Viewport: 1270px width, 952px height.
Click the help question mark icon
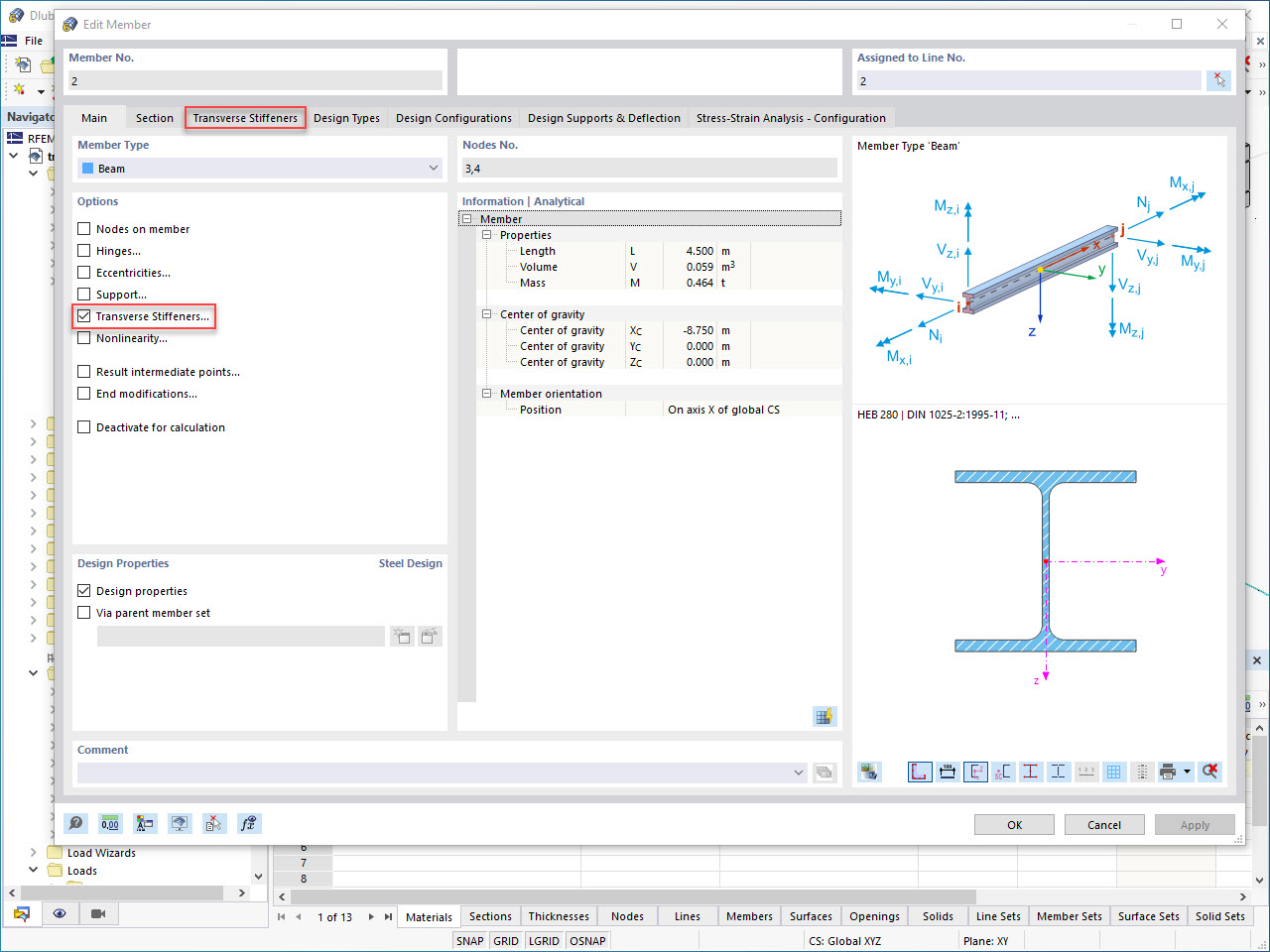(74, 823)
